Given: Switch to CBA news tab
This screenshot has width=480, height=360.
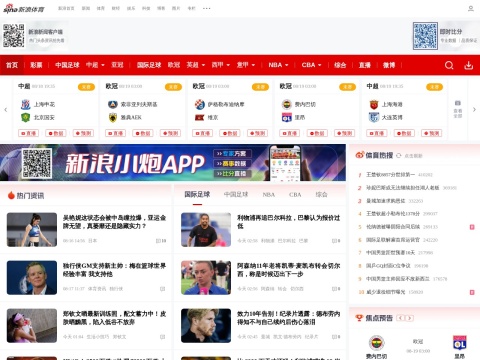Looking at the screenshot, I should [295, 194].
